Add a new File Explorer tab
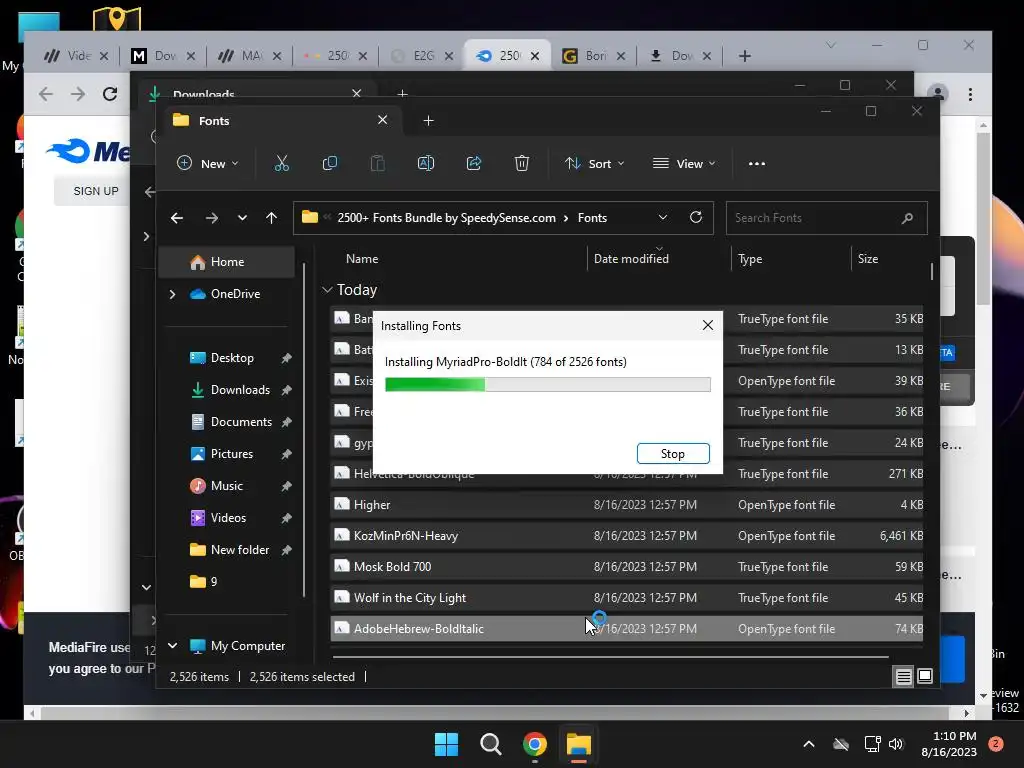Screen dimensions: 1024x768 coord(428,121)
